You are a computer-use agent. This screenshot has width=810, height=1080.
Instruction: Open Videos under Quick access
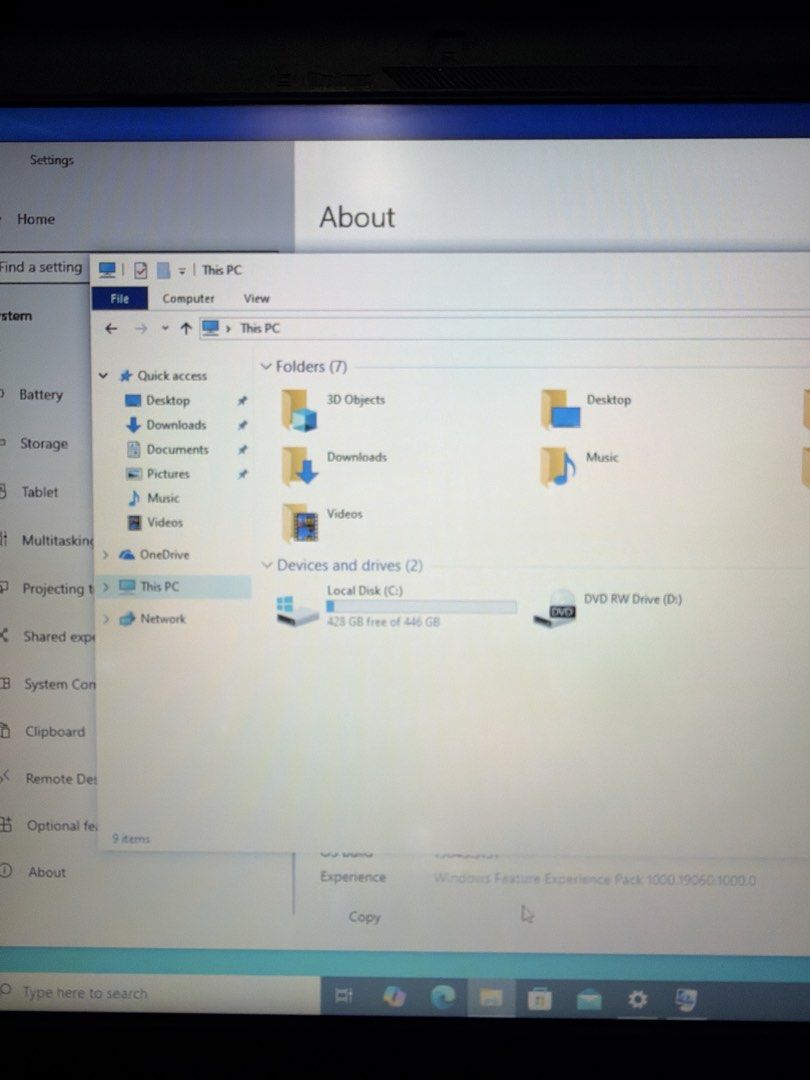[165, 522]
